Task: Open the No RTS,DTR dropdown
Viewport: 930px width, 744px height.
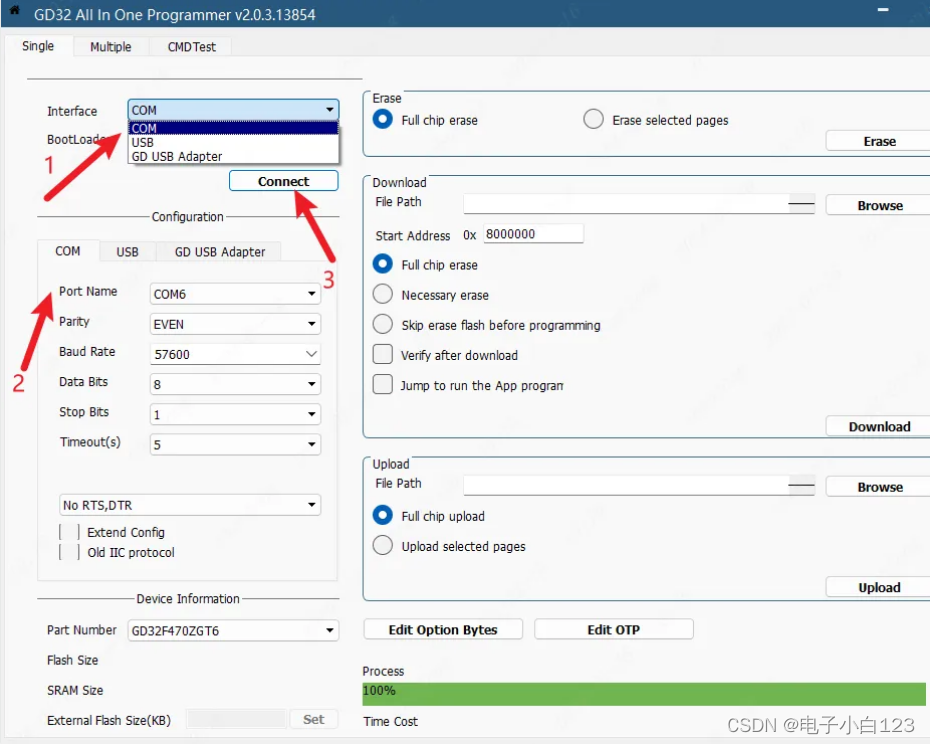Action: pyautogui.click(x=190, y=505)
